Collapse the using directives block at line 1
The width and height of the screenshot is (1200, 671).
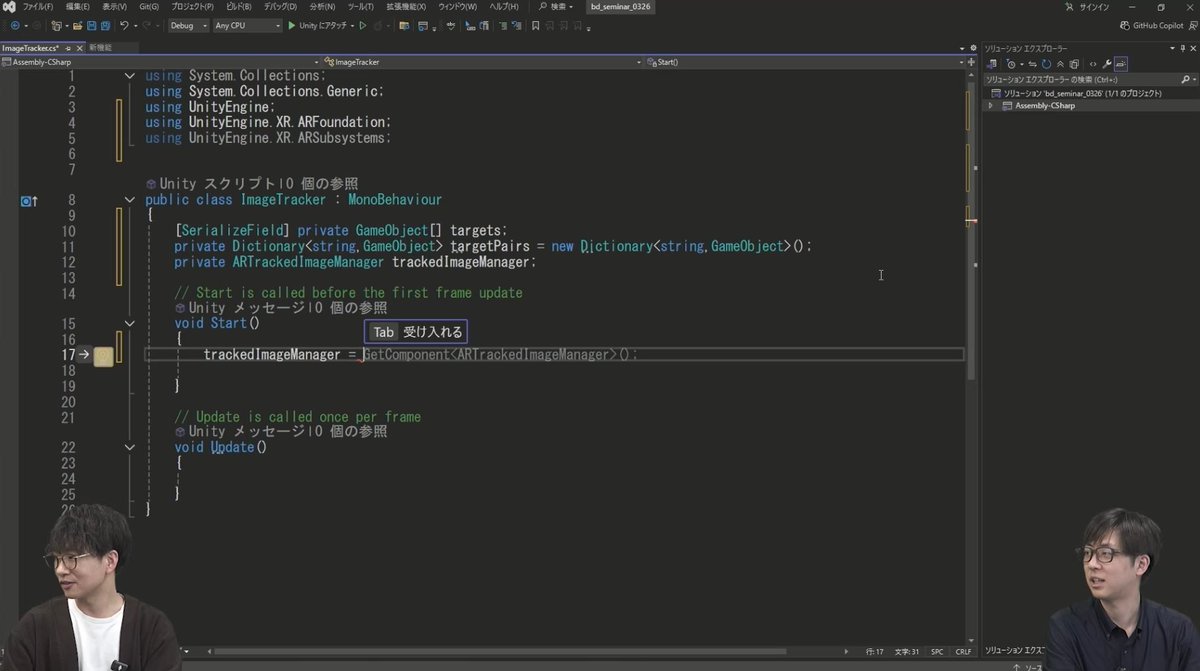pos(130,76)
